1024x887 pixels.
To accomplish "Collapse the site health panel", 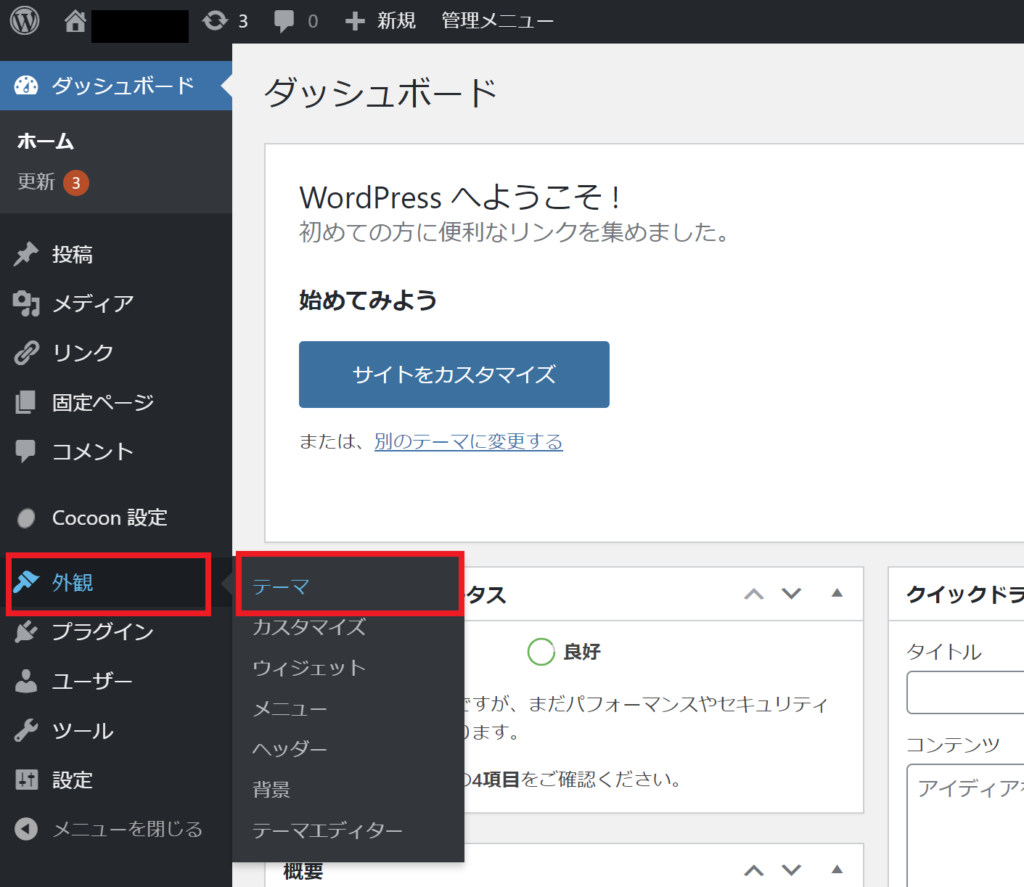I will (x=837, y=593).
